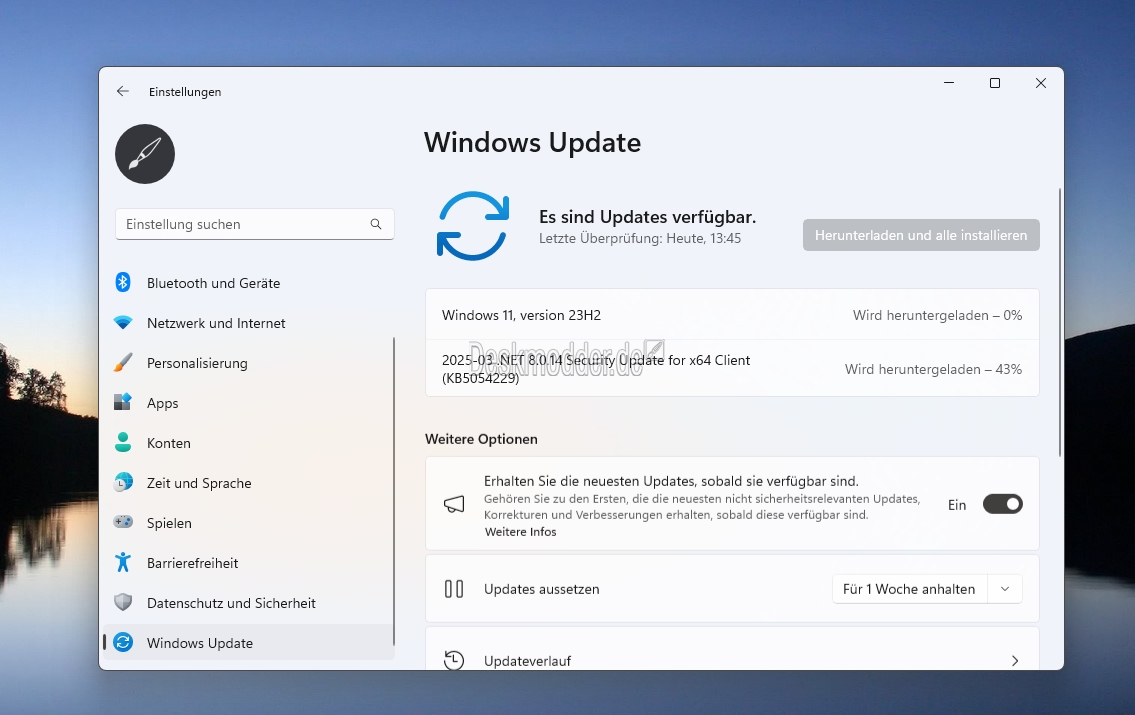Open the Weitere Infos link

point(520,532)
